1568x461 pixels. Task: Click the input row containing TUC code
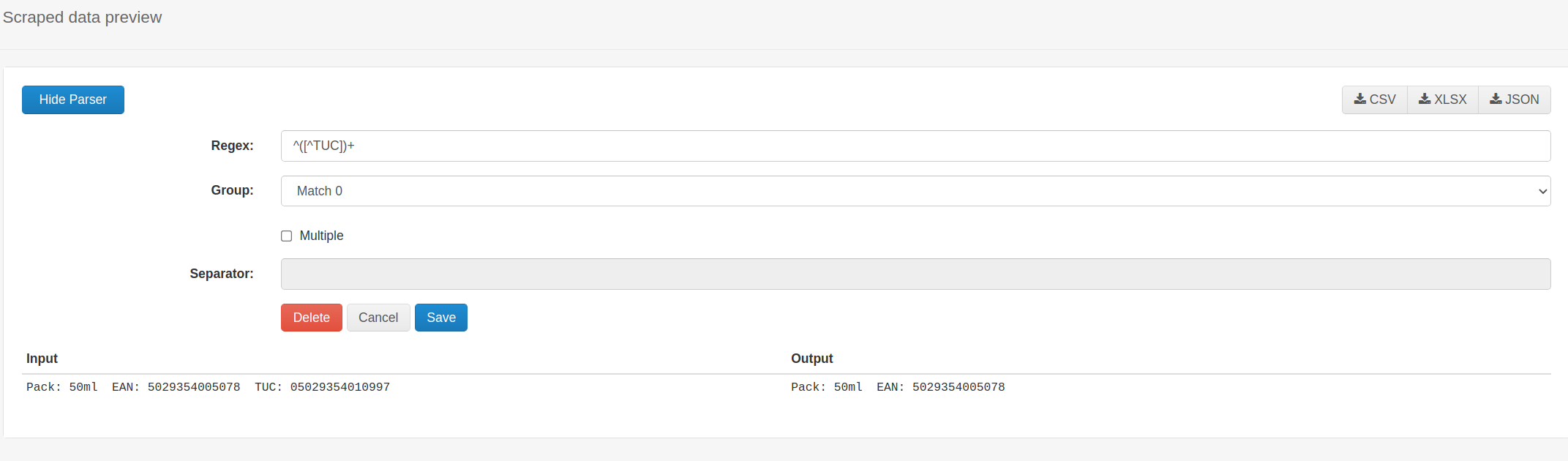(208, 387)
